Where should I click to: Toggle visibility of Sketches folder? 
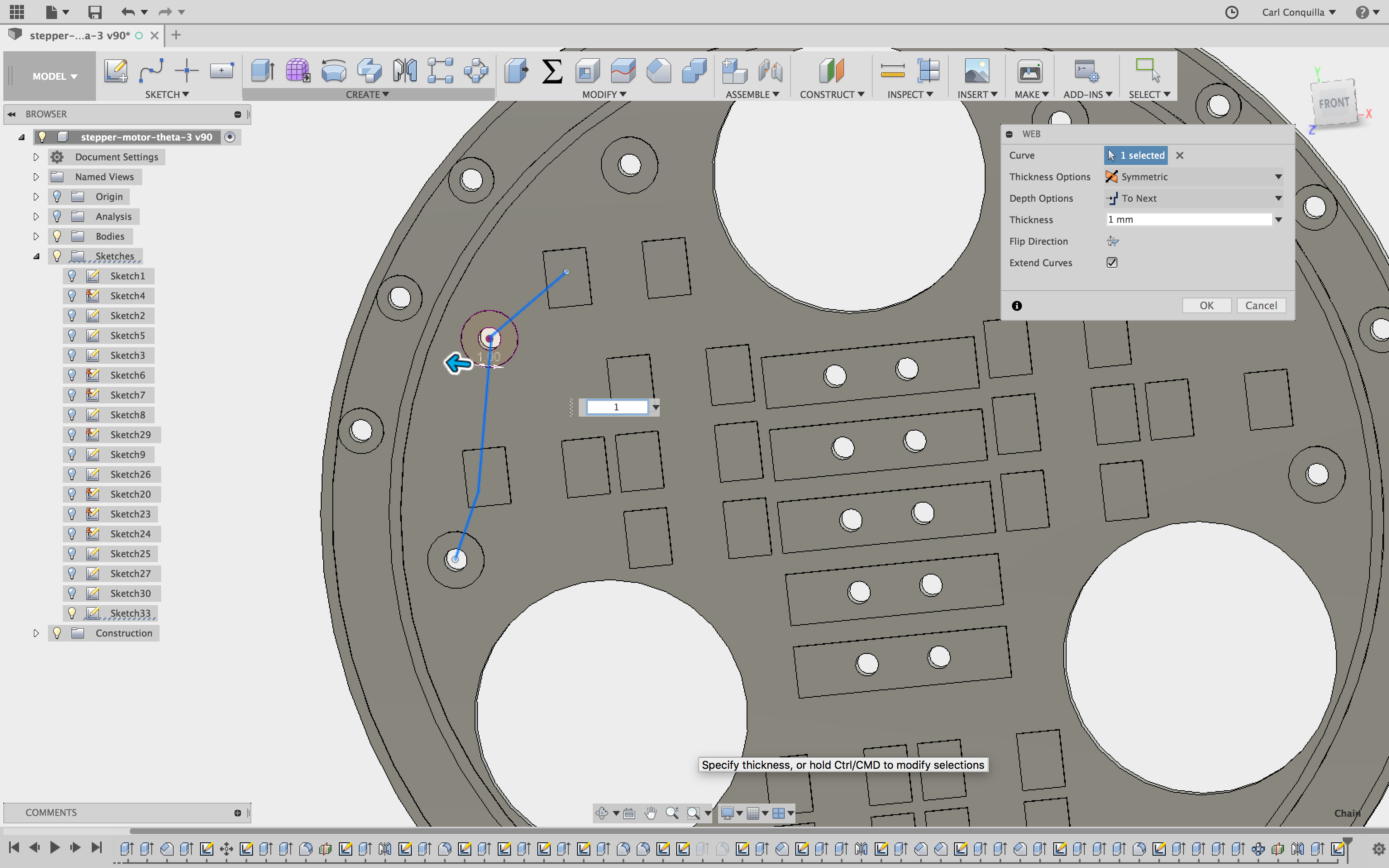point(57,256)
